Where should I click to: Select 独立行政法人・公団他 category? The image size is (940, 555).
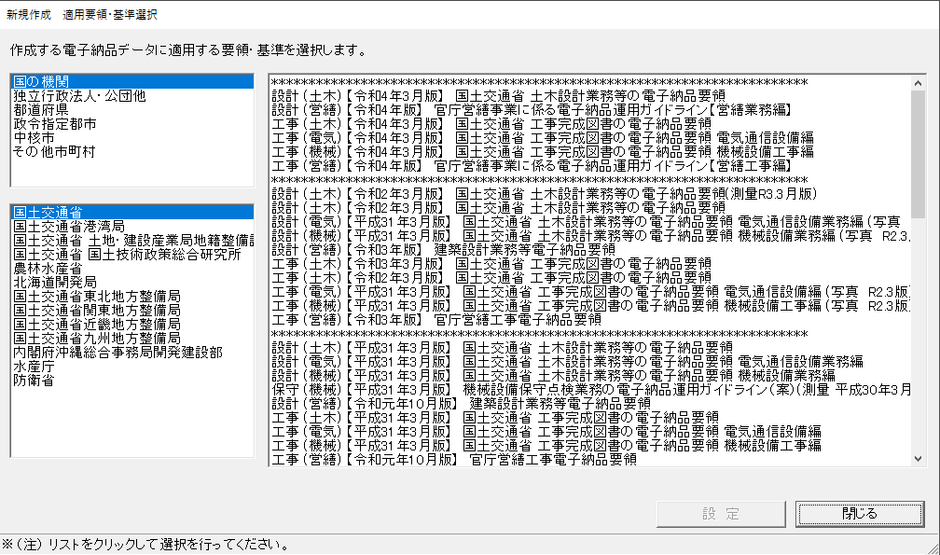point(132,96)
